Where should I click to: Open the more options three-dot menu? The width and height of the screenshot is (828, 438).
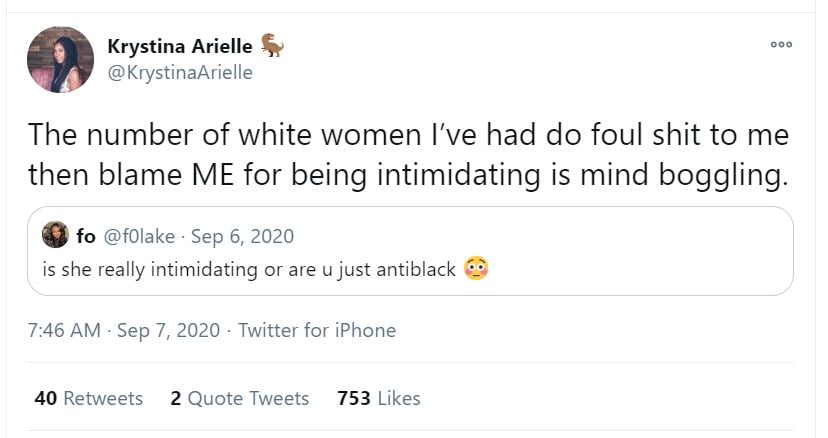point(781,44)
